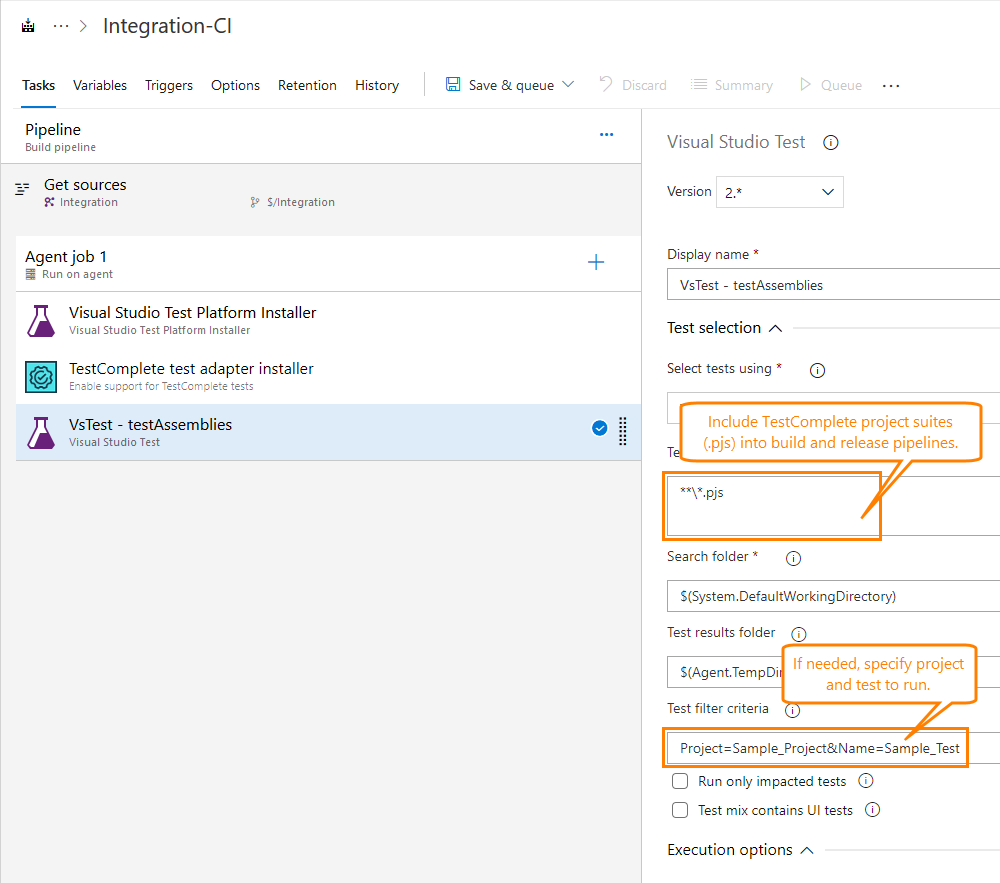Screen dimensions: 1000x883
Task: Collapse the Test selection section
Action: click(775, 328)
